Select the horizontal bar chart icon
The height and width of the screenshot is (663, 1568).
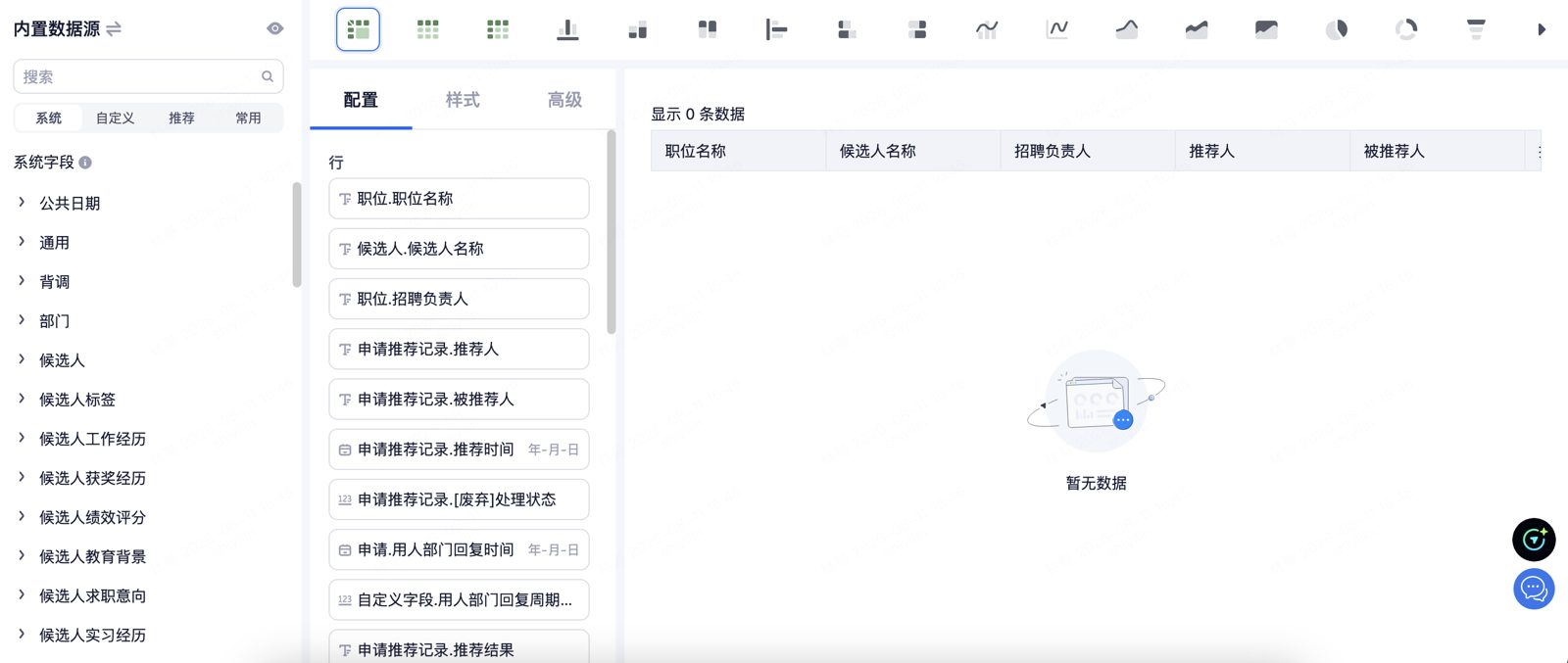[777, 29]
